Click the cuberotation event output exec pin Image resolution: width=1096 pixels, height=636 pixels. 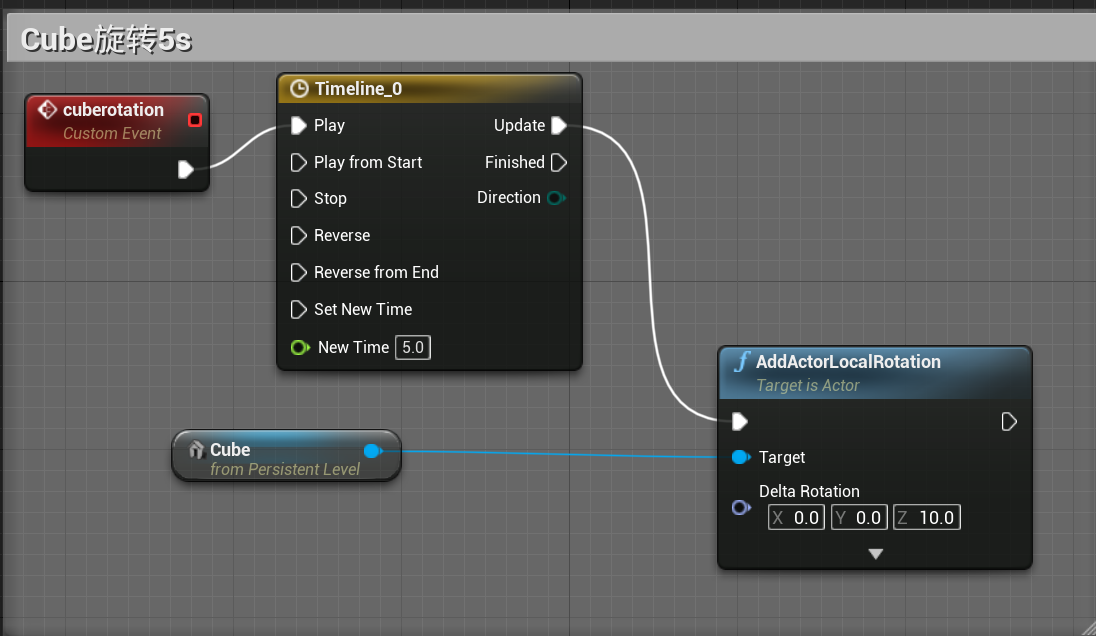click(x=185, y=170)
